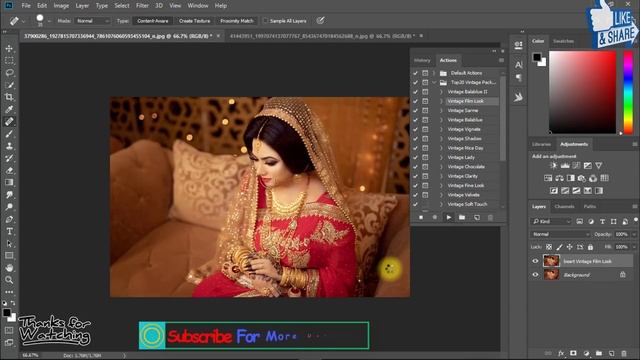This screenshot has height=360, width=640.
Task: Delete action with trash icon in Actions panel
Action: coord(490,218)
